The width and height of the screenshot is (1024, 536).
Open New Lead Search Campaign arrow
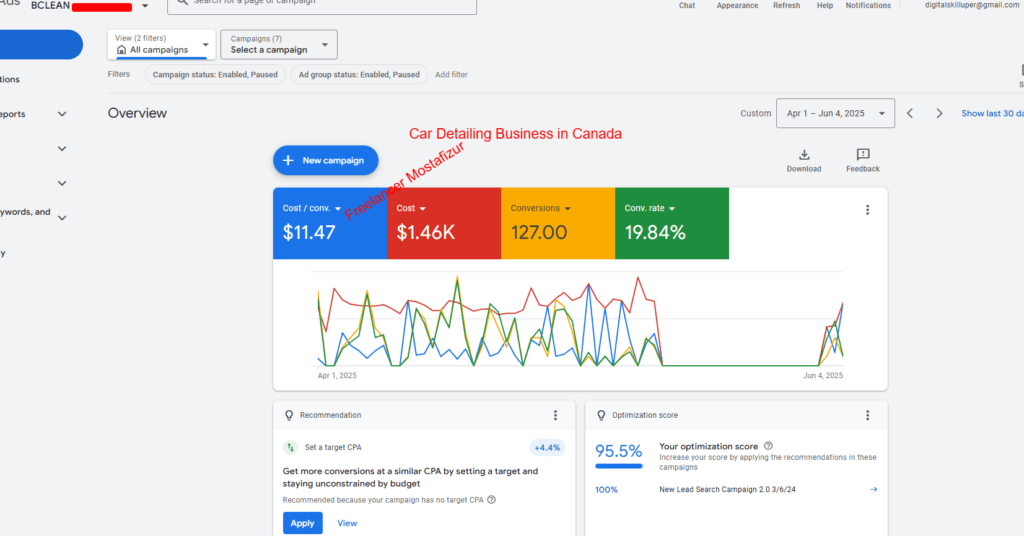[x=873, y=489]
